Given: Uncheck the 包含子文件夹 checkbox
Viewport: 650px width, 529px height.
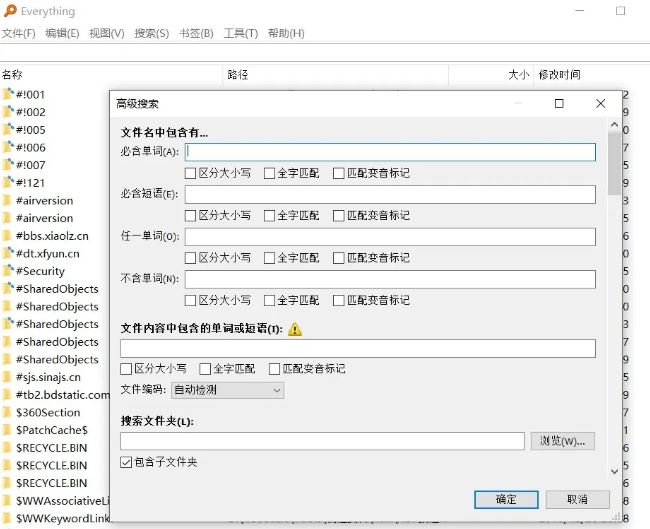Looking at the screenshot, I should pos(126,462).
